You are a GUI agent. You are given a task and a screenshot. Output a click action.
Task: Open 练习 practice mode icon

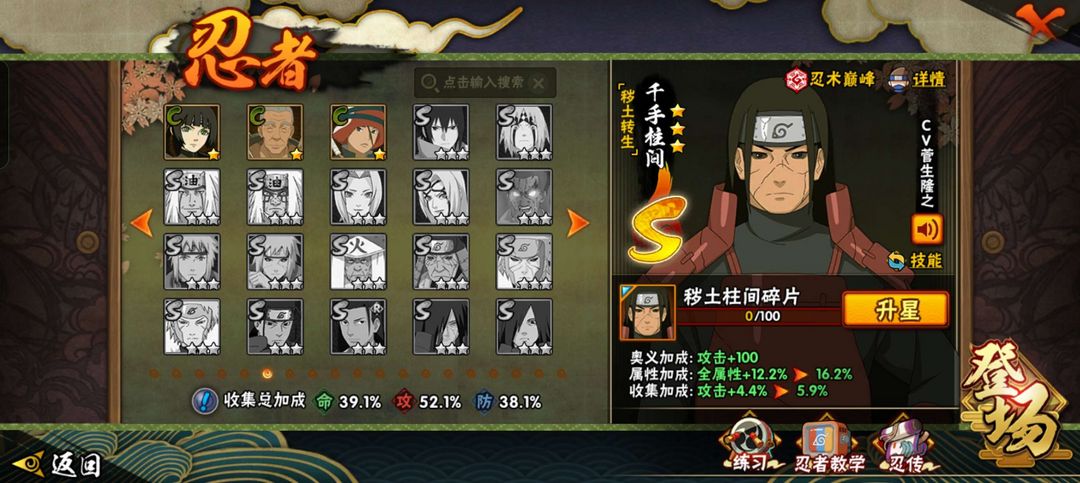point(749,445)
